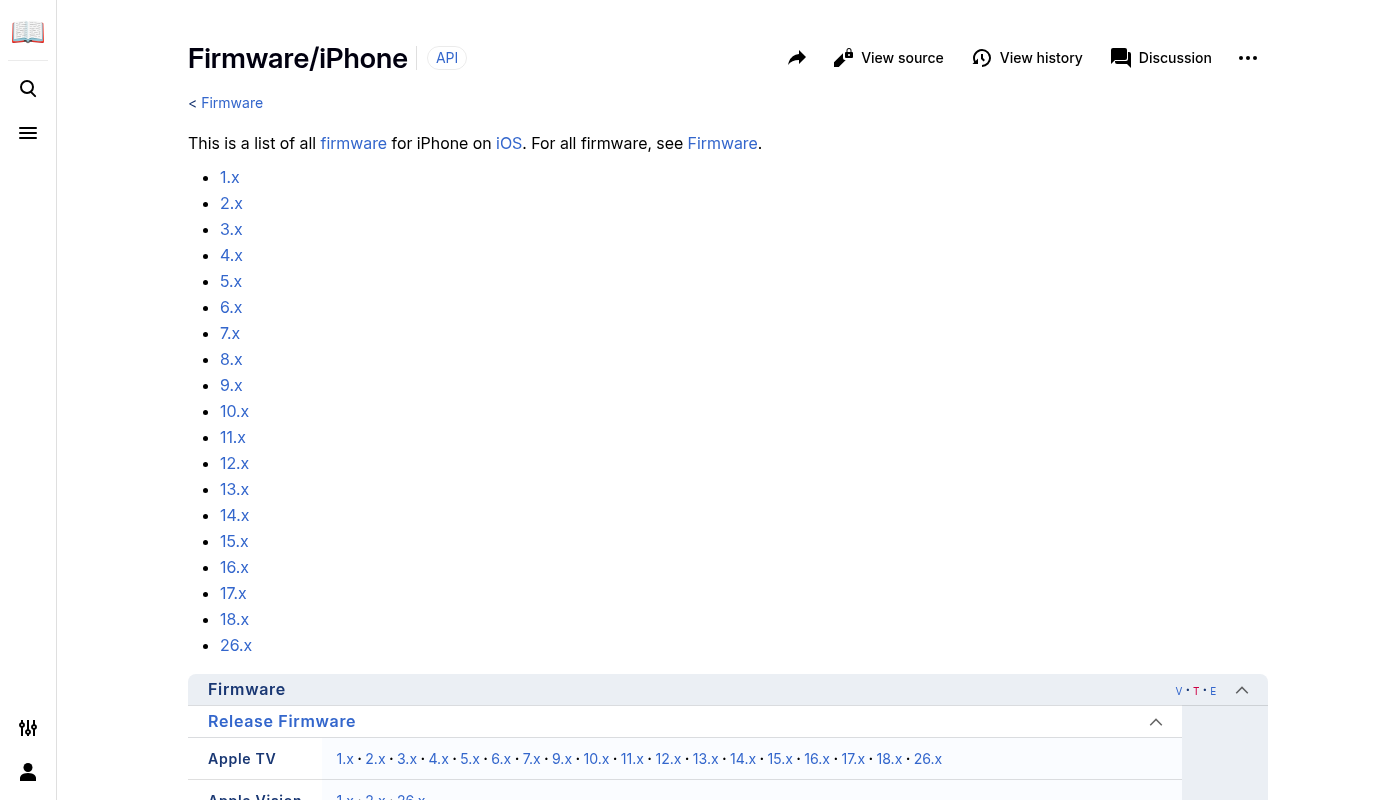This screenshot has width=1400, height=800.
Task: Open the preferences sliders icon in sidebar
Action: click(28, 728)
